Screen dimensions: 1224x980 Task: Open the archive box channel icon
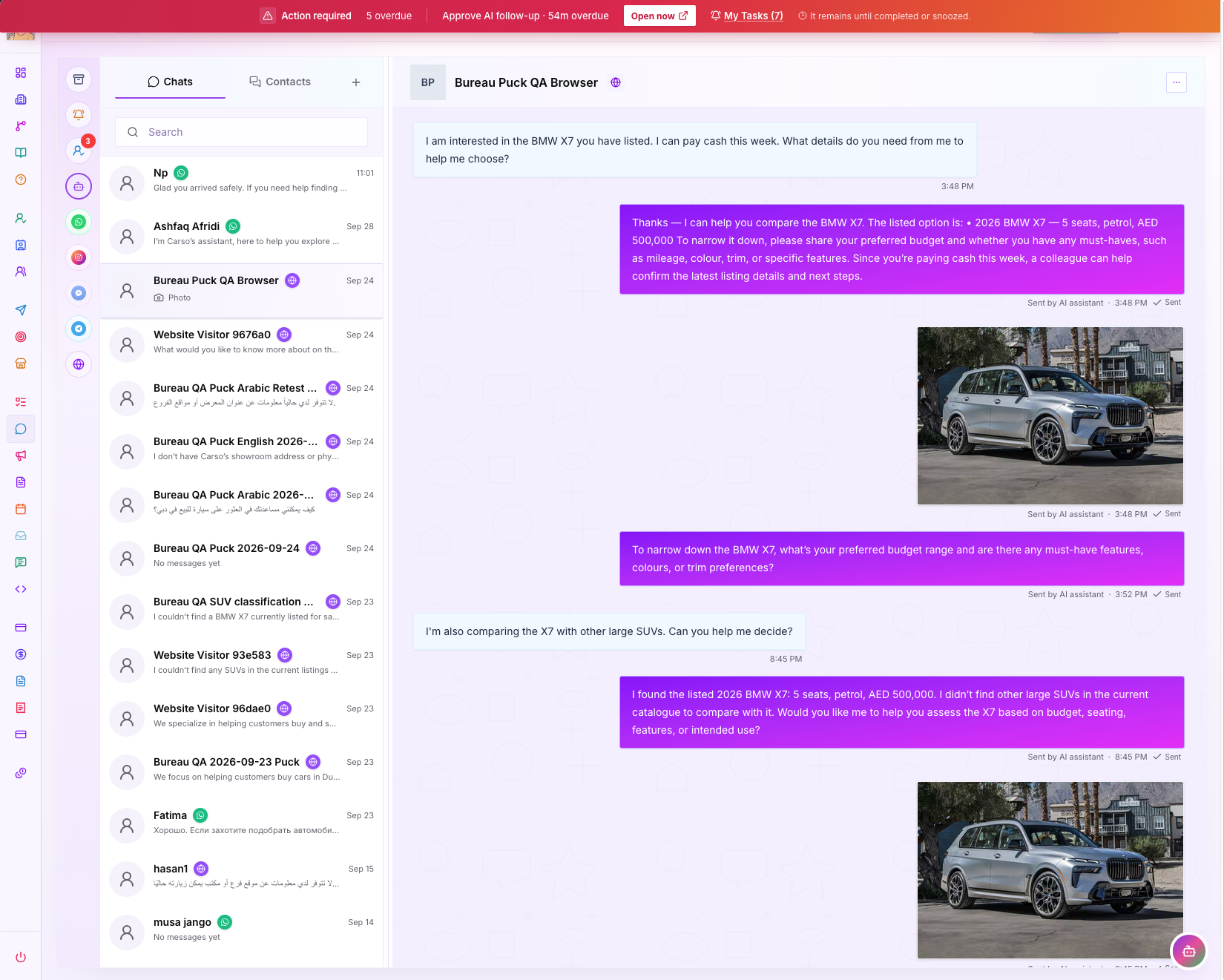point(79,79)
